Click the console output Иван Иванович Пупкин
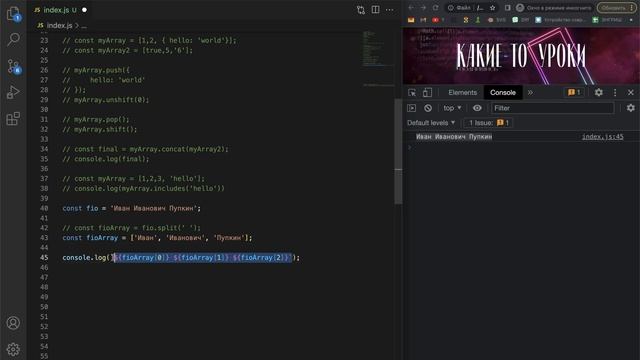Viewport: 640px width, 360px height. click(454, 137)
